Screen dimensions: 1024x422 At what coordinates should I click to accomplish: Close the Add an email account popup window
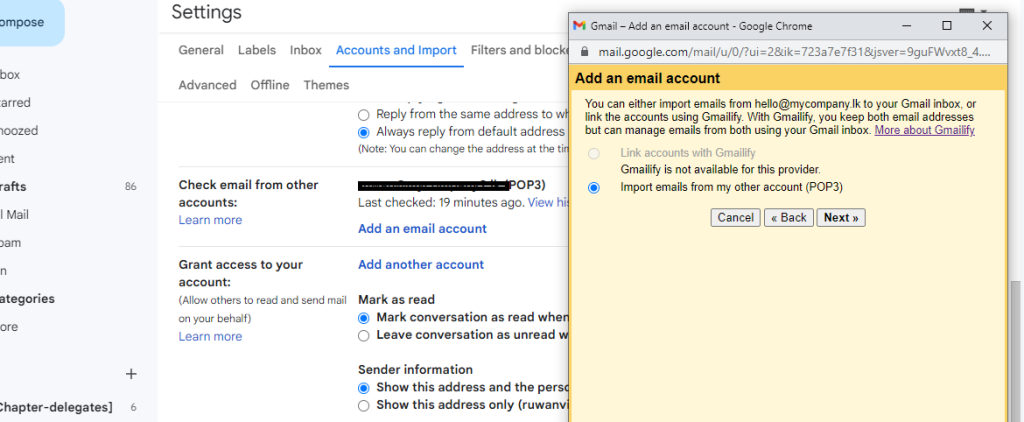[987, 26]
